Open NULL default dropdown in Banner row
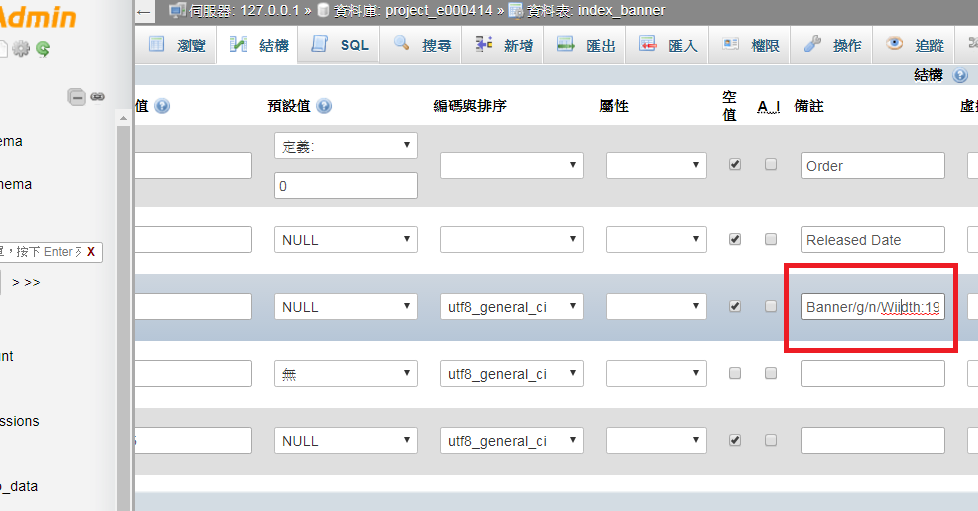 (346, 306)
